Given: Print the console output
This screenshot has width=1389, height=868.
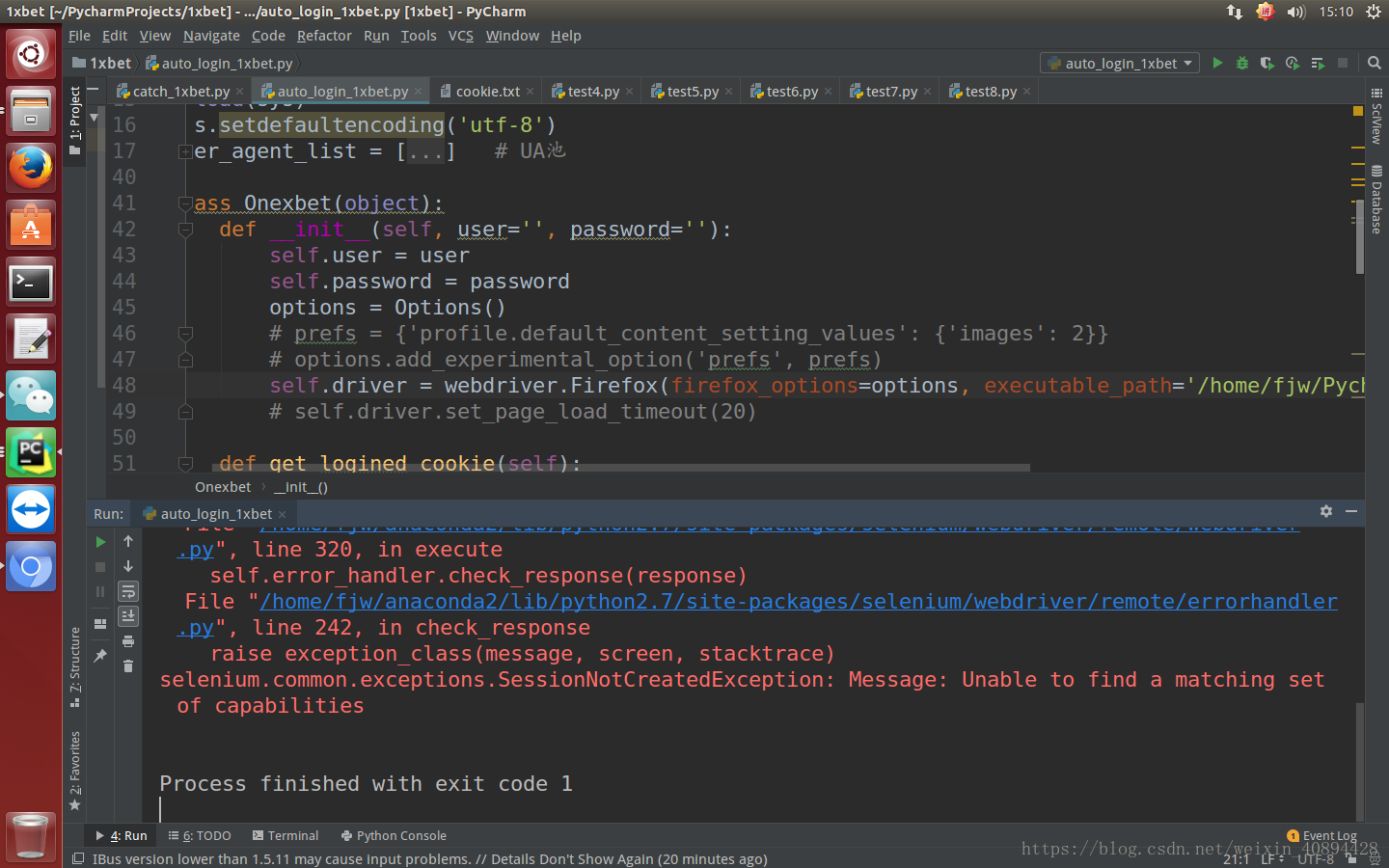Looking at the screenshot, I should click(x=128, y=640).
